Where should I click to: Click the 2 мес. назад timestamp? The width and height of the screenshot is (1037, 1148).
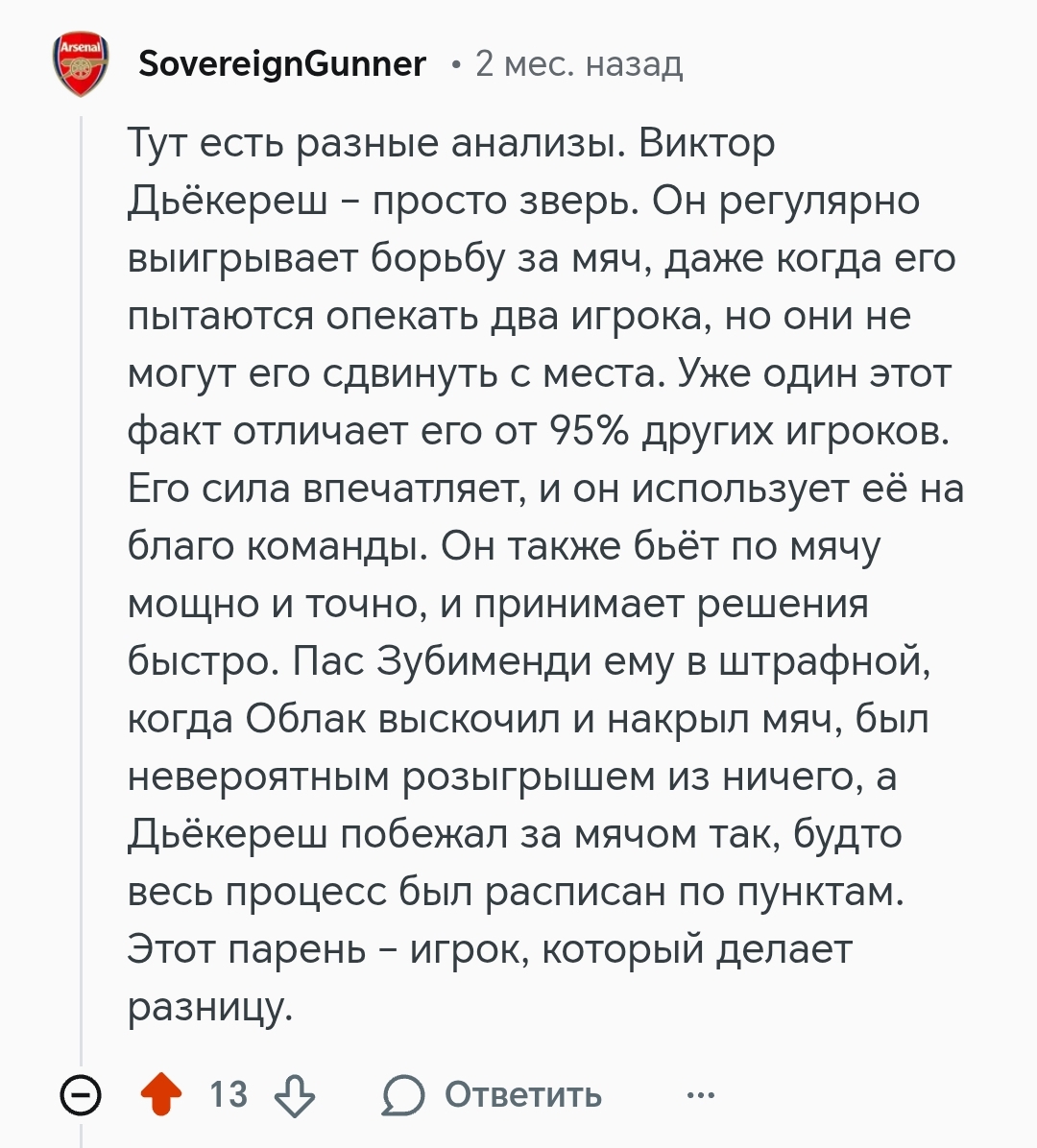click(579, 64)
